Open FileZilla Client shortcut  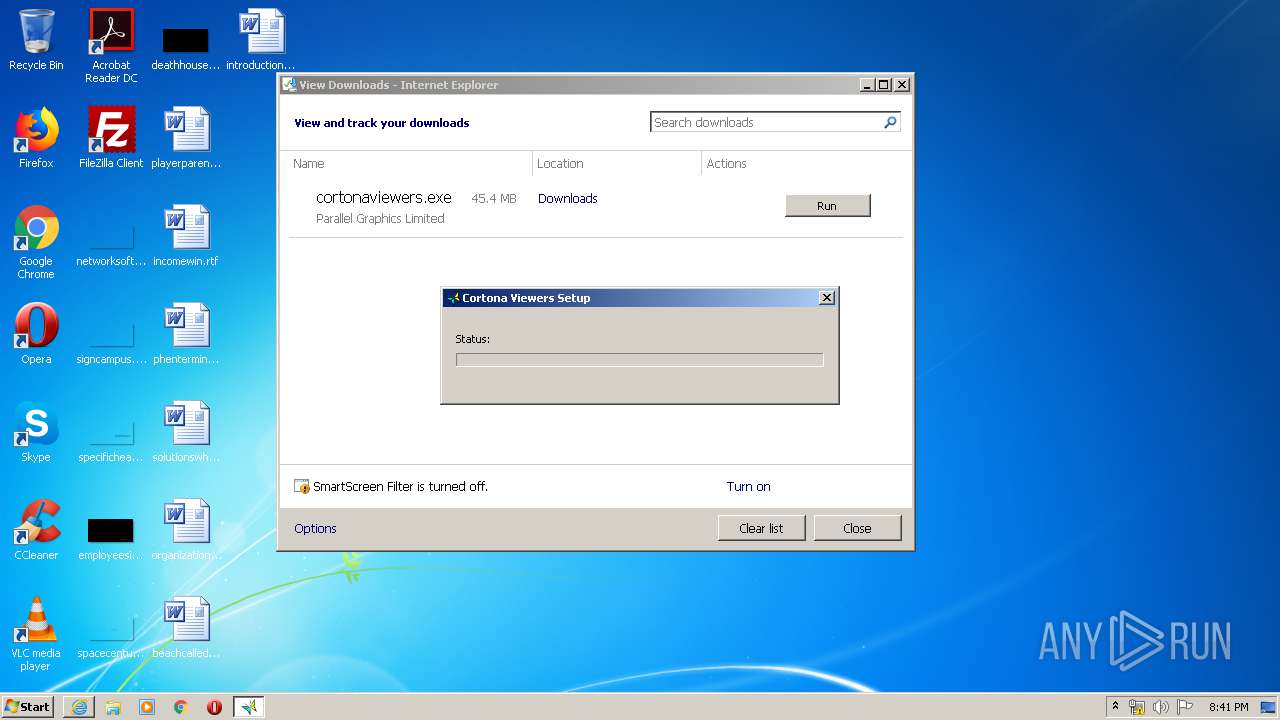coord(111,138)
